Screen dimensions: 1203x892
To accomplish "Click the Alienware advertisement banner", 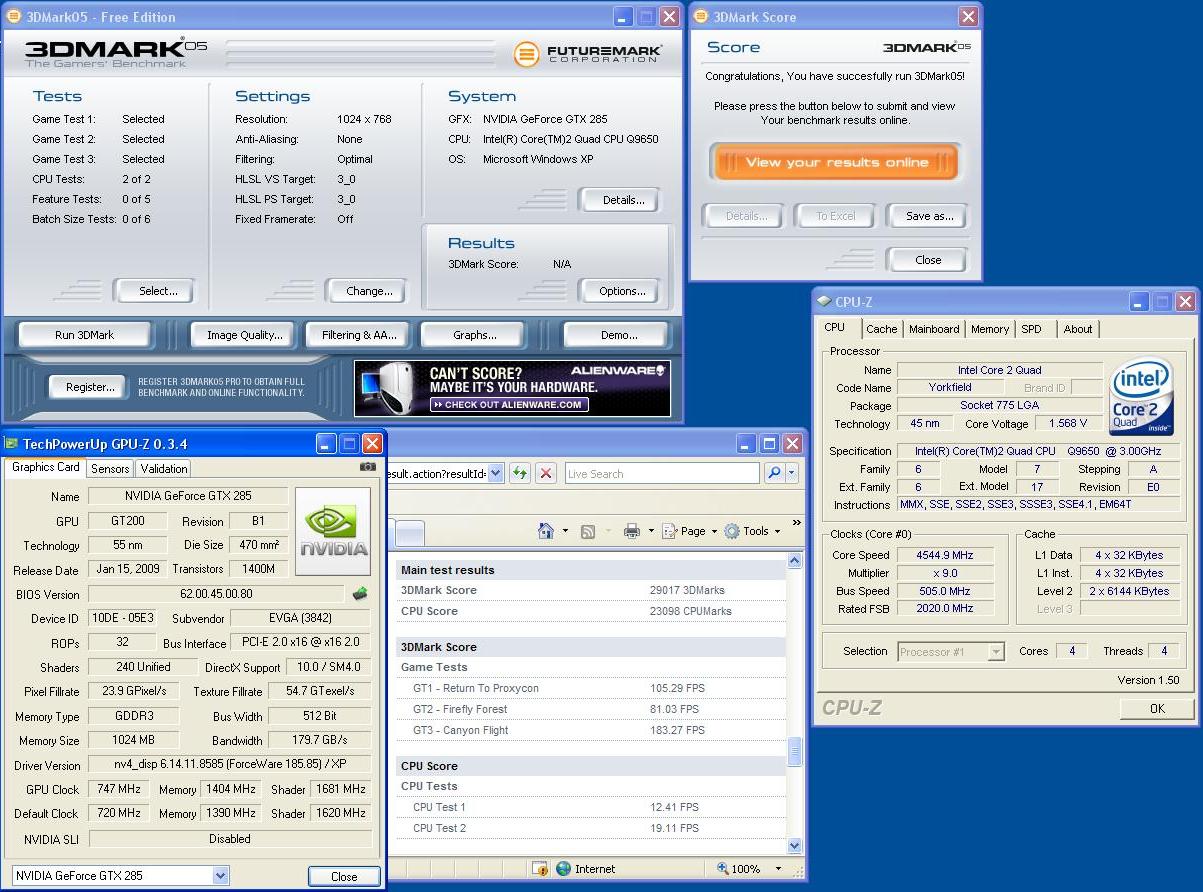I will [512, 389].
